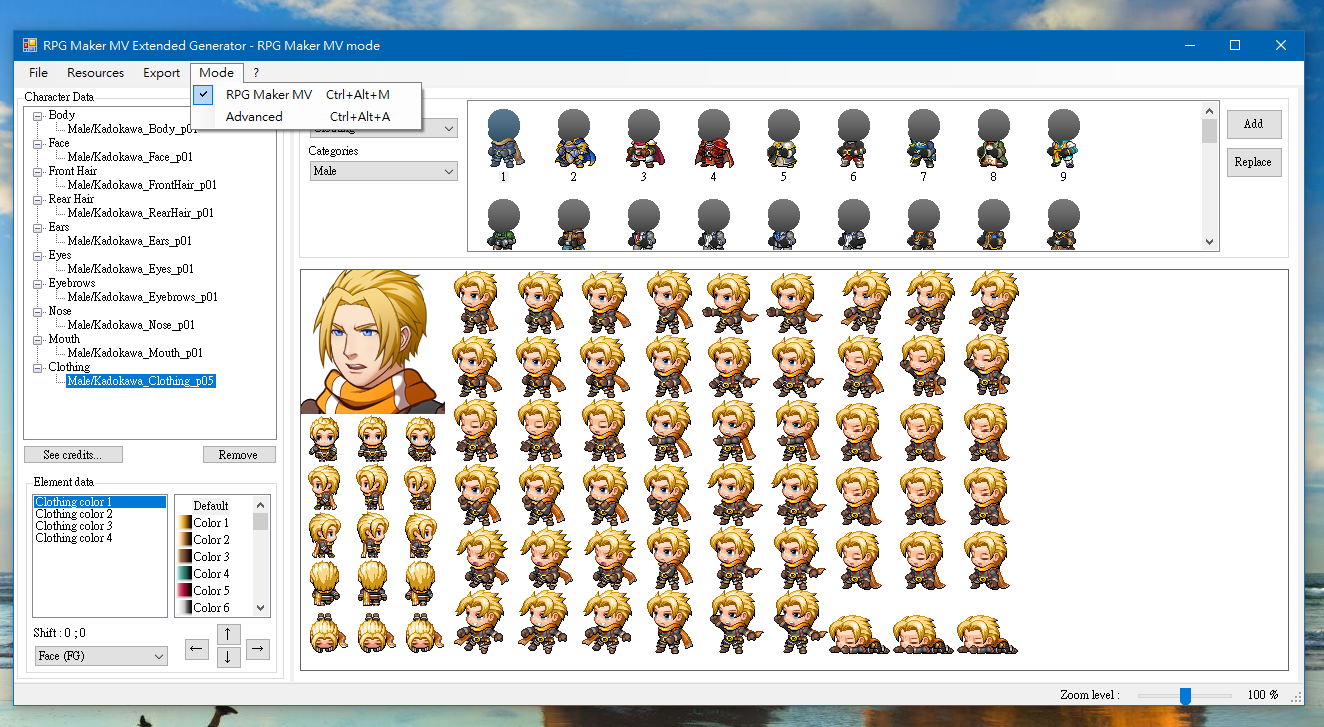Image resolution: width=1324 pixels, height=727 pixels.
Task: Click the shift left arrow button
Action: tap(198, 650)
